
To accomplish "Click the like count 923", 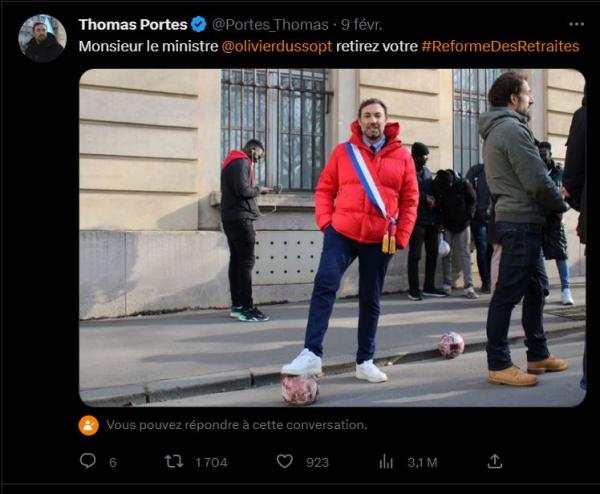I will (317, 462).
